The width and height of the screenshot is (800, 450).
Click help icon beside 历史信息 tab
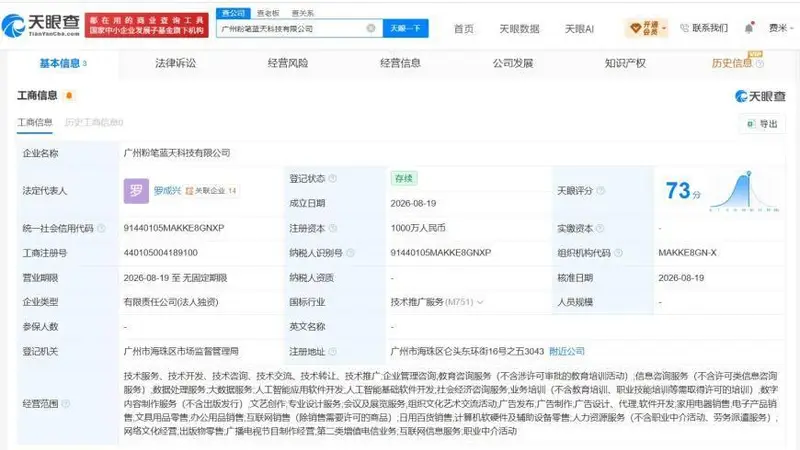pyautogui.click(x=760, y=64)
